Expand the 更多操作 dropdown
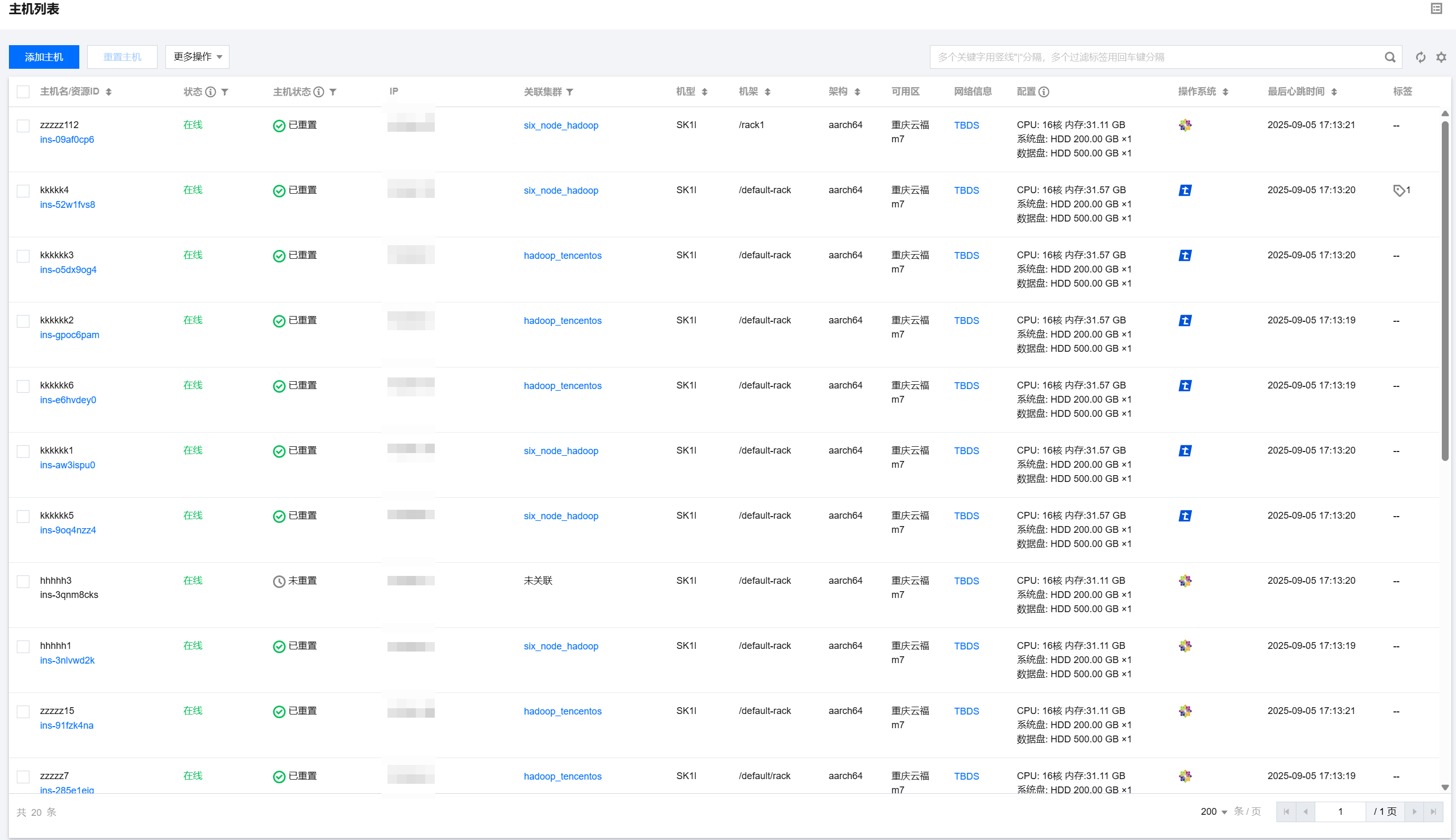 197,57
